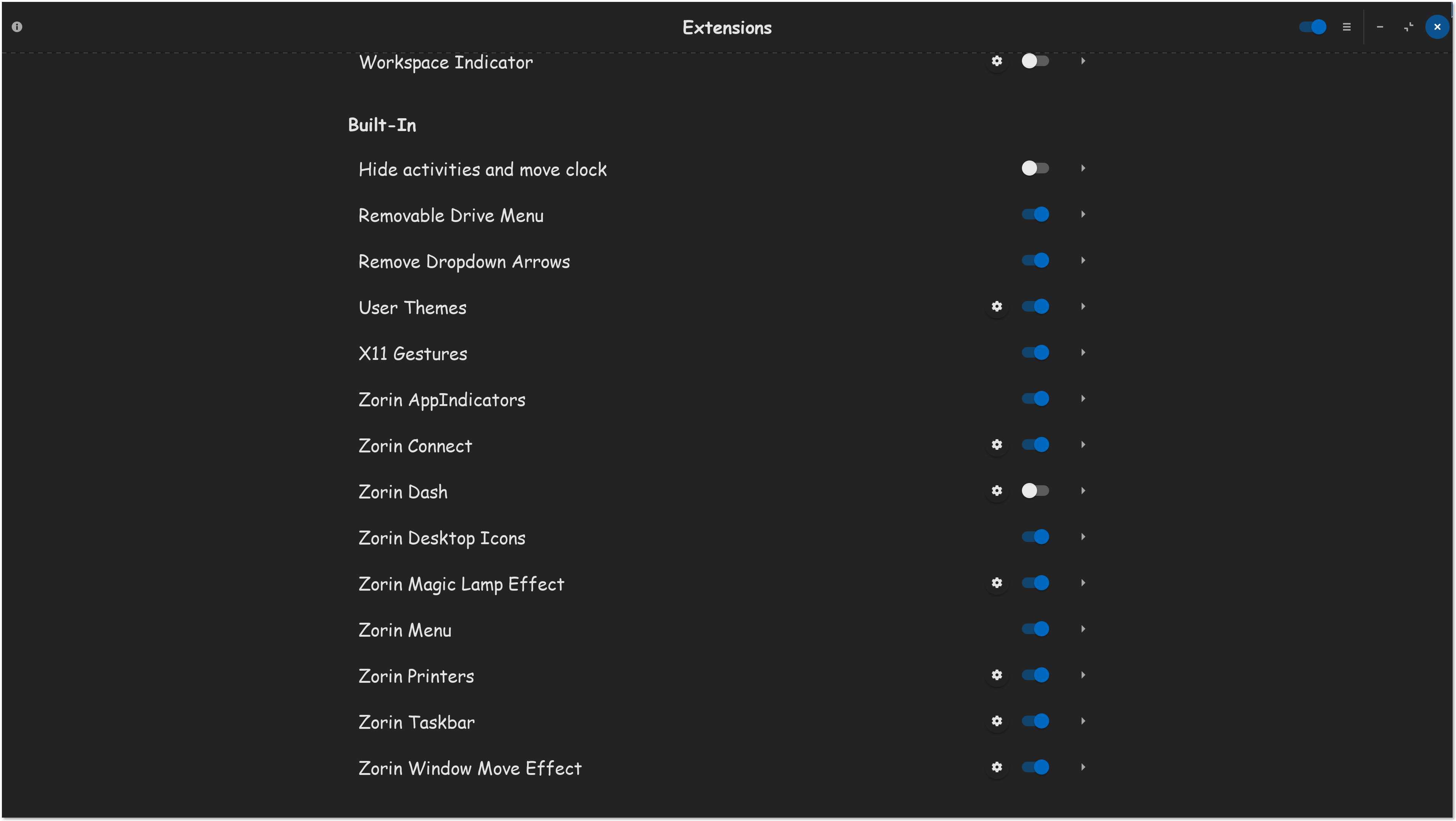
Task: Turn on the Zorin Dash extension
Action: 1035,491
